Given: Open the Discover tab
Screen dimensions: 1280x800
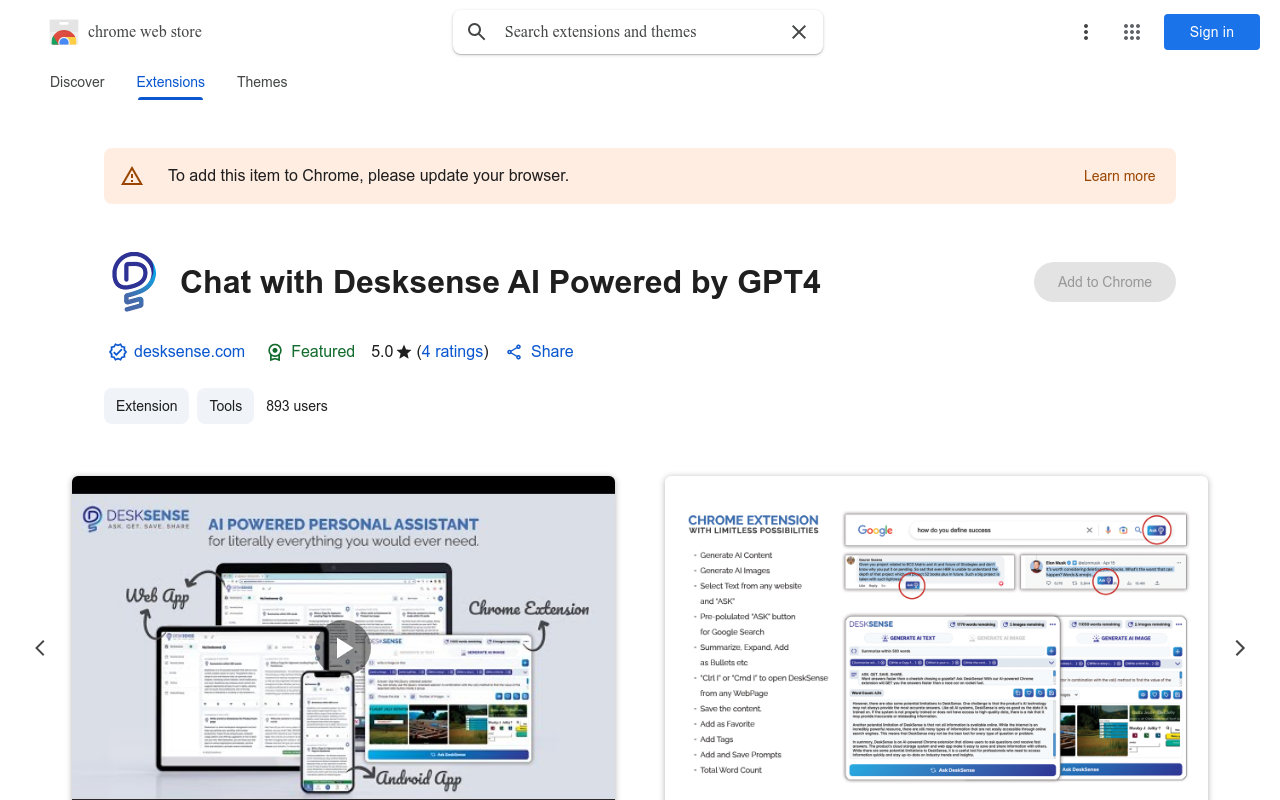Looking at the screenshot, I should 77,82.
